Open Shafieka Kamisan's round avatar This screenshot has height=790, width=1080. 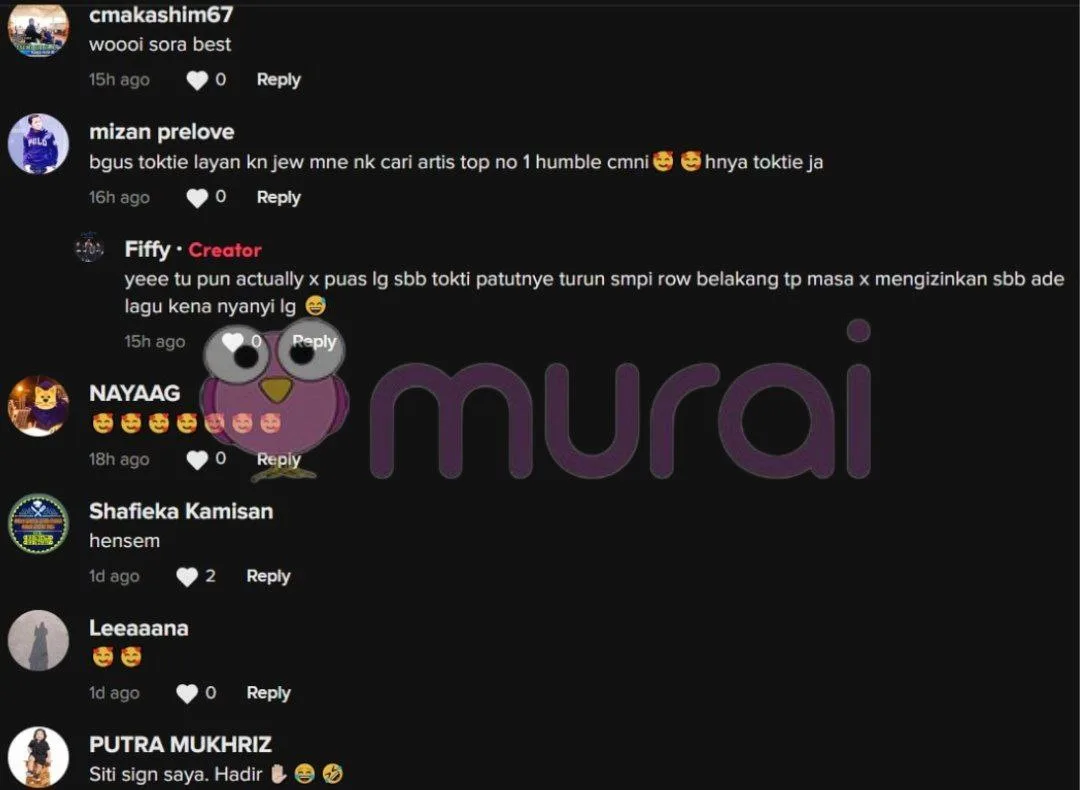38,523
